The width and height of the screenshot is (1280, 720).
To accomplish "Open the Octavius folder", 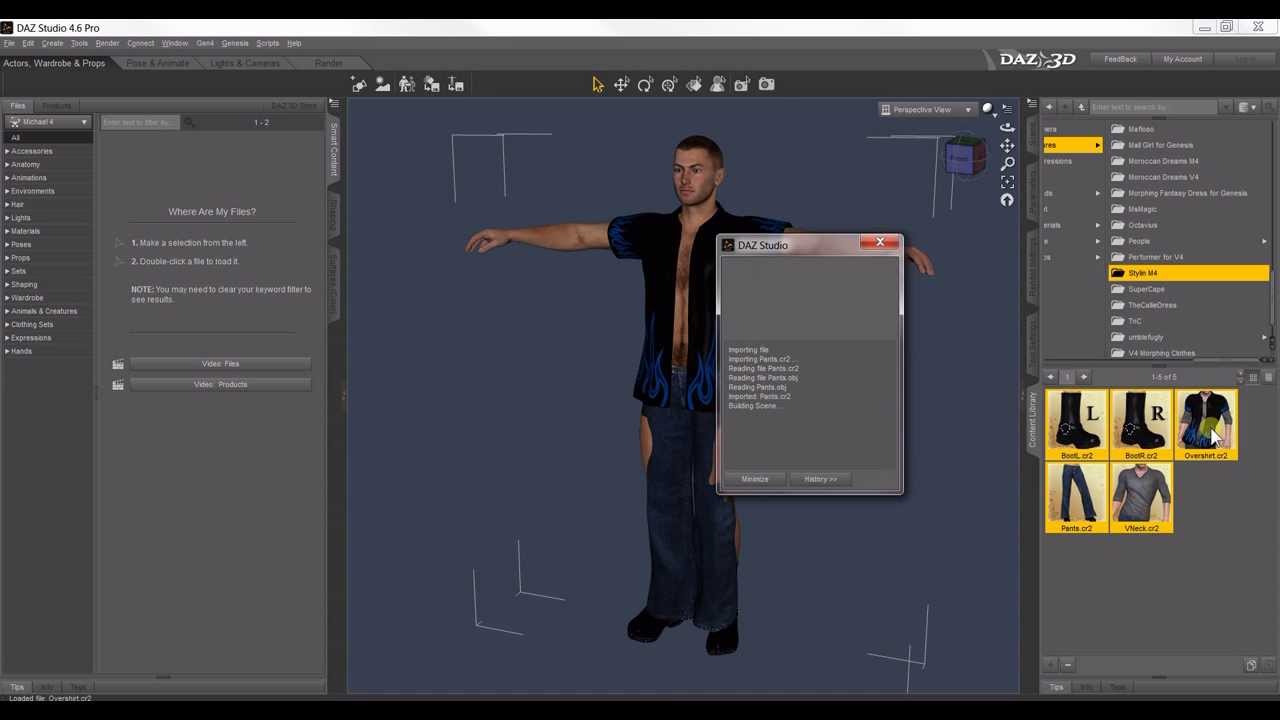I will click(x=1141, y=225).
